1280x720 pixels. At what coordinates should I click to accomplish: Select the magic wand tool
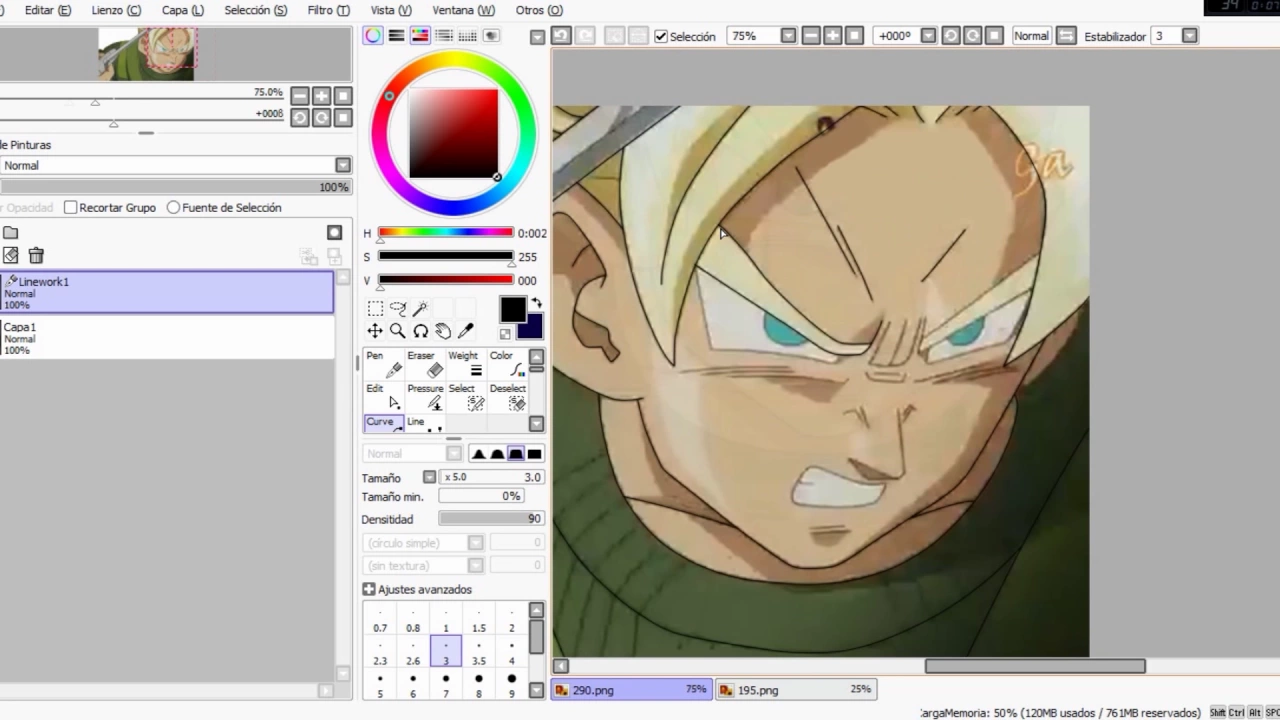coord(421,309)
